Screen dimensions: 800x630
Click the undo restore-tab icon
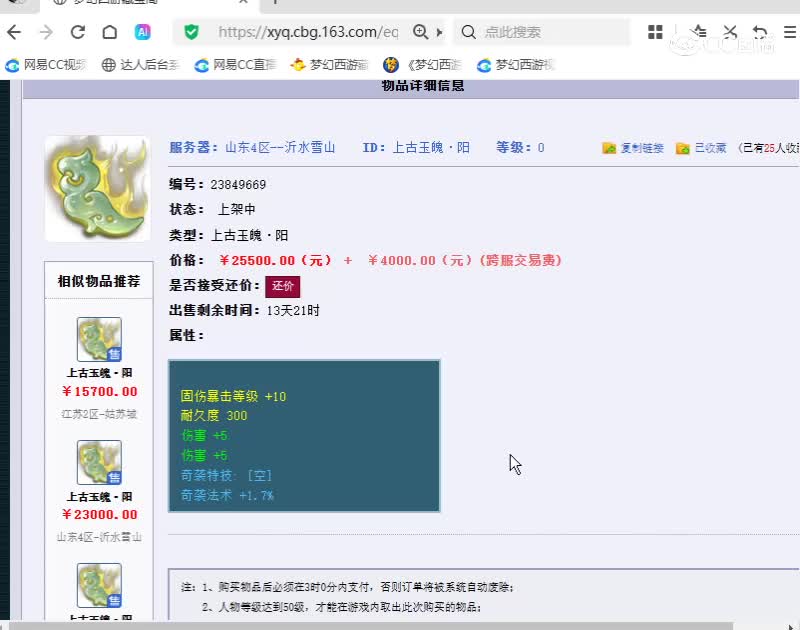[x=760, y=32]
